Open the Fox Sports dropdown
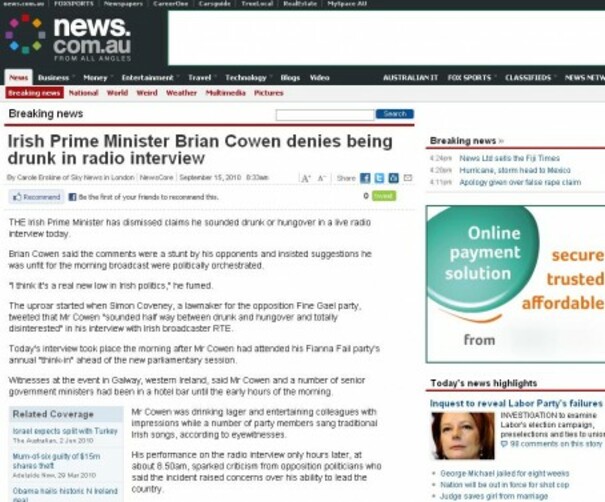Screen dimensions: 605x502 pos(472,78)
